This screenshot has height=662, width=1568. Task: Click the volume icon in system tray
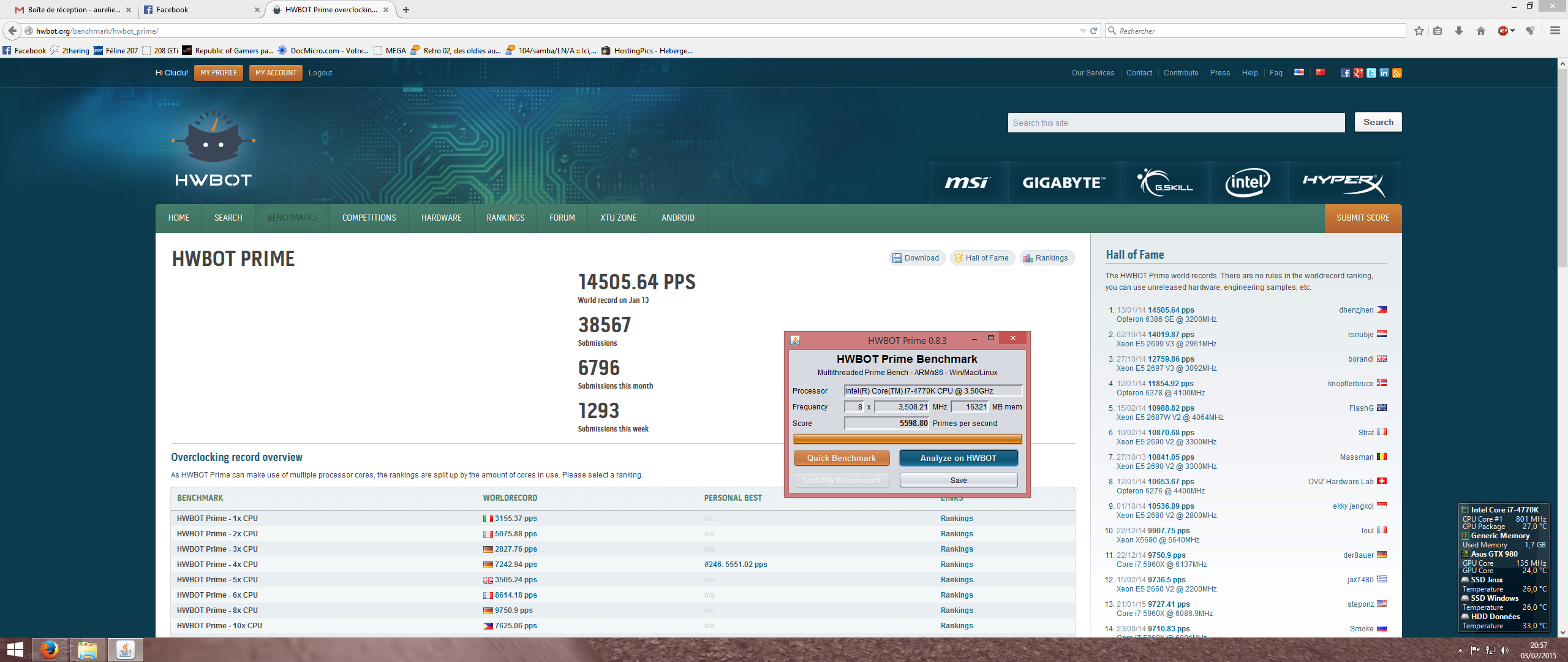[1504, 650]
